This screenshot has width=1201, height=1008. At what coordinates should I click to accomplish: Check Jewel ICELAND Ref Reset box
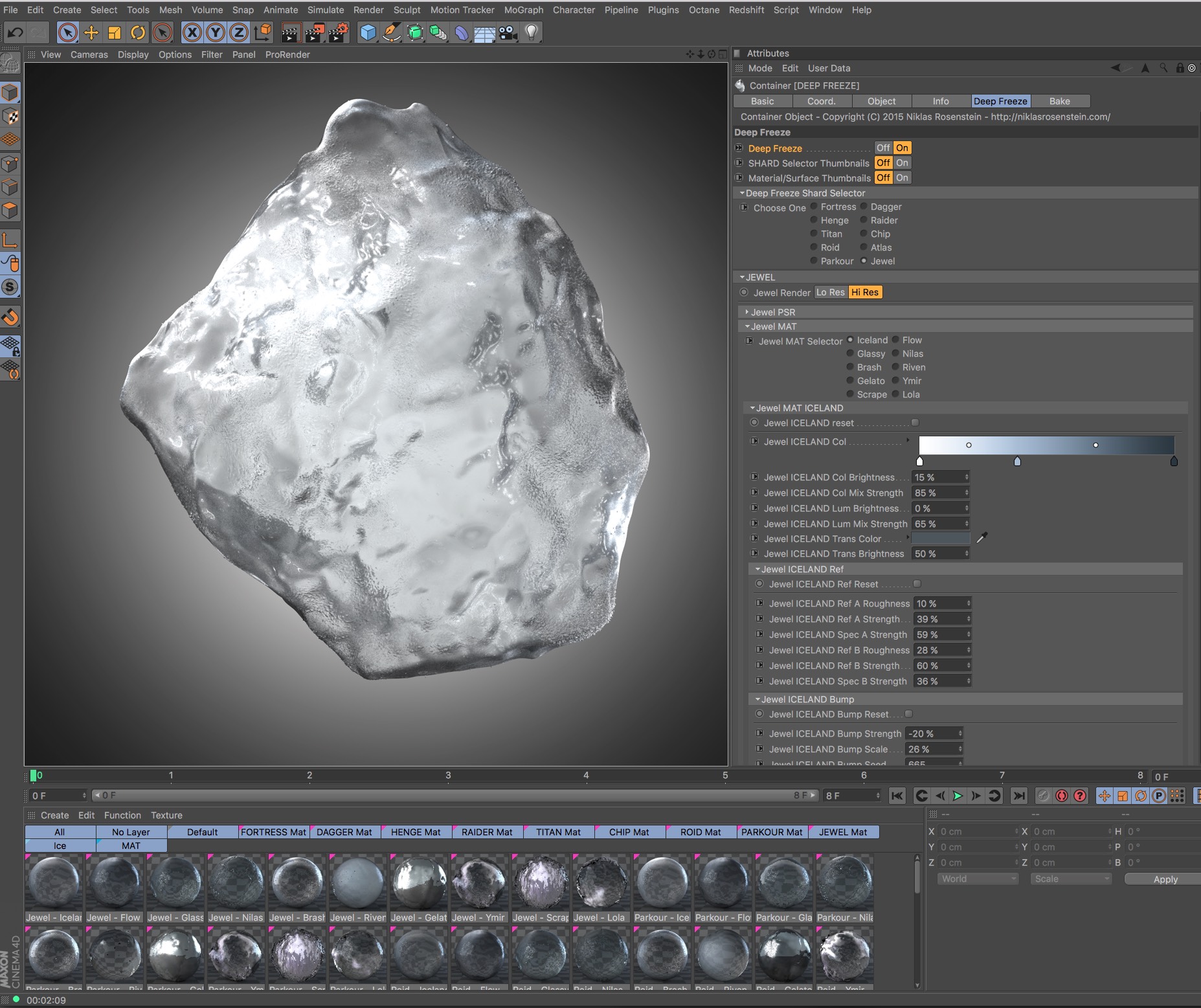click(917, 583)
